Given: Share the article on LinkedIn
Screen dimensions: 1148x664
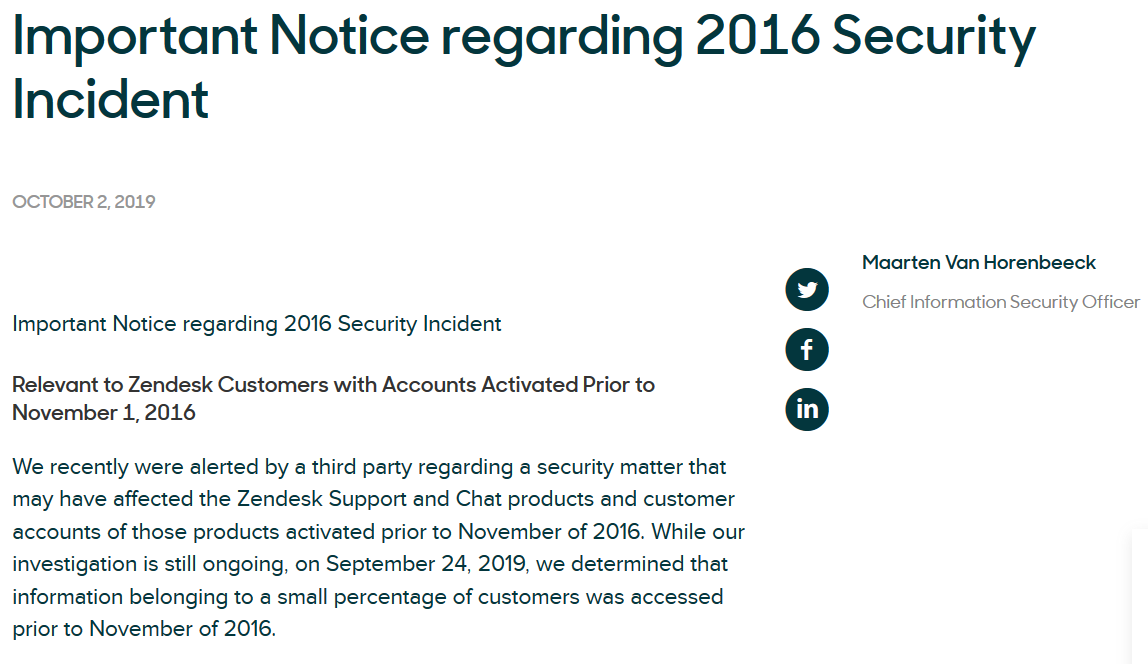Looking at the screenshot, I should (x=807, y=409).
